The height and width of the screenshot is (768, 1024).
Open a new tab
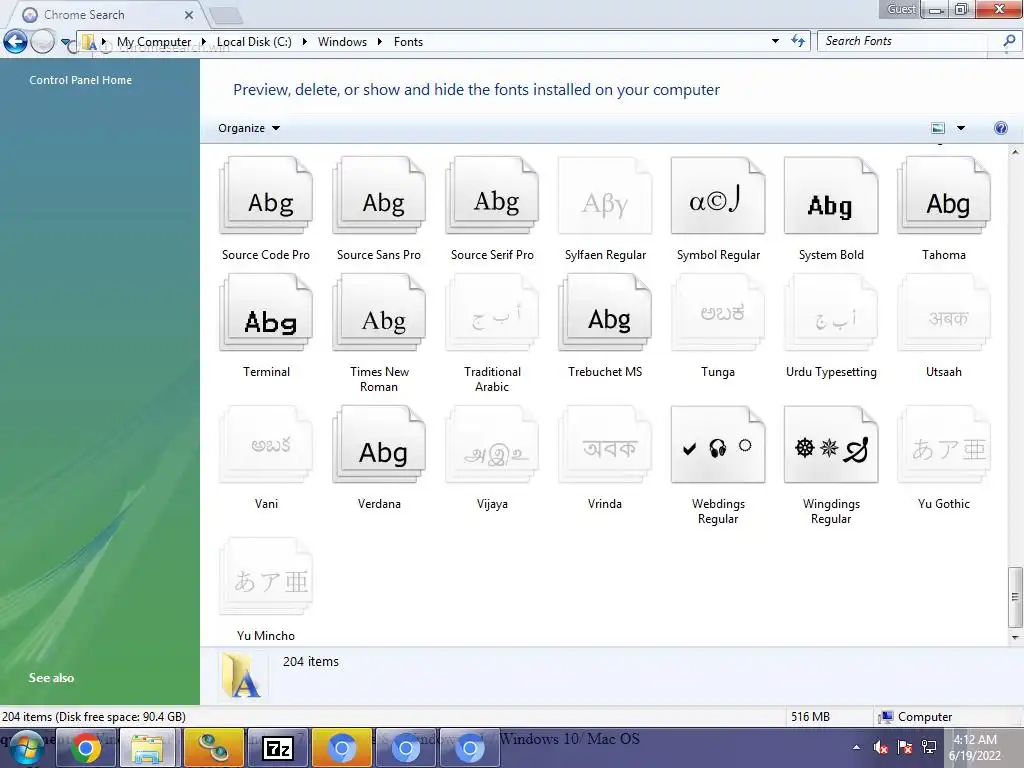(225, 15)
